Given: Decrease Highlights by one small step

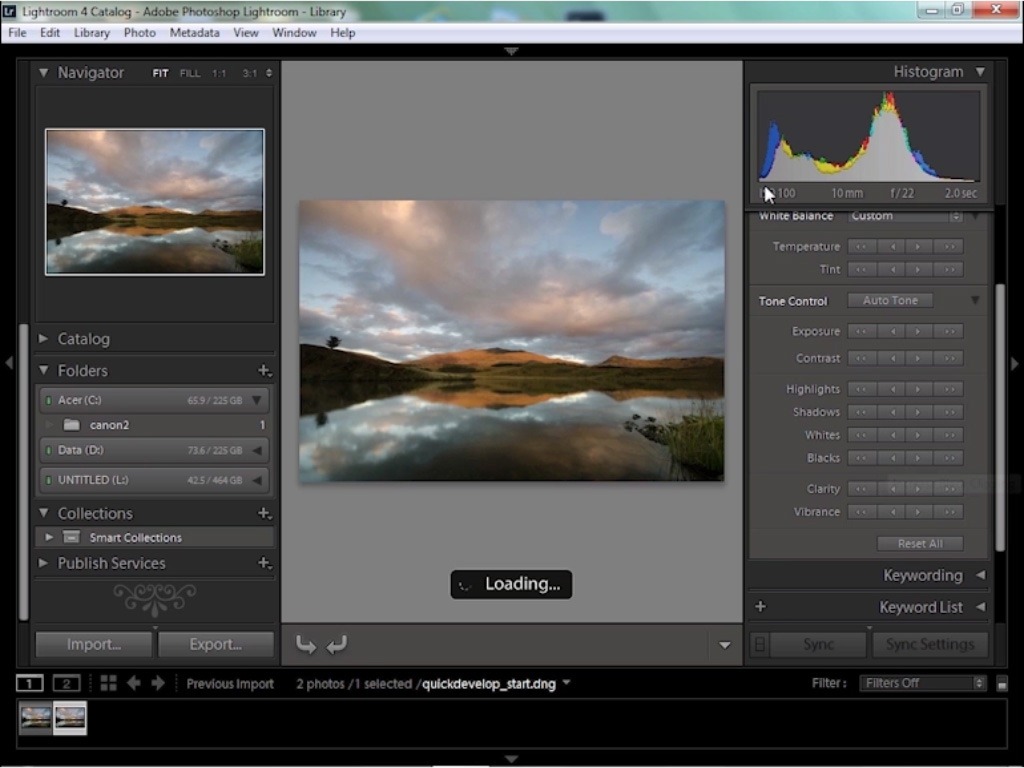Looking at the screenshot, I should pos(892,389).
